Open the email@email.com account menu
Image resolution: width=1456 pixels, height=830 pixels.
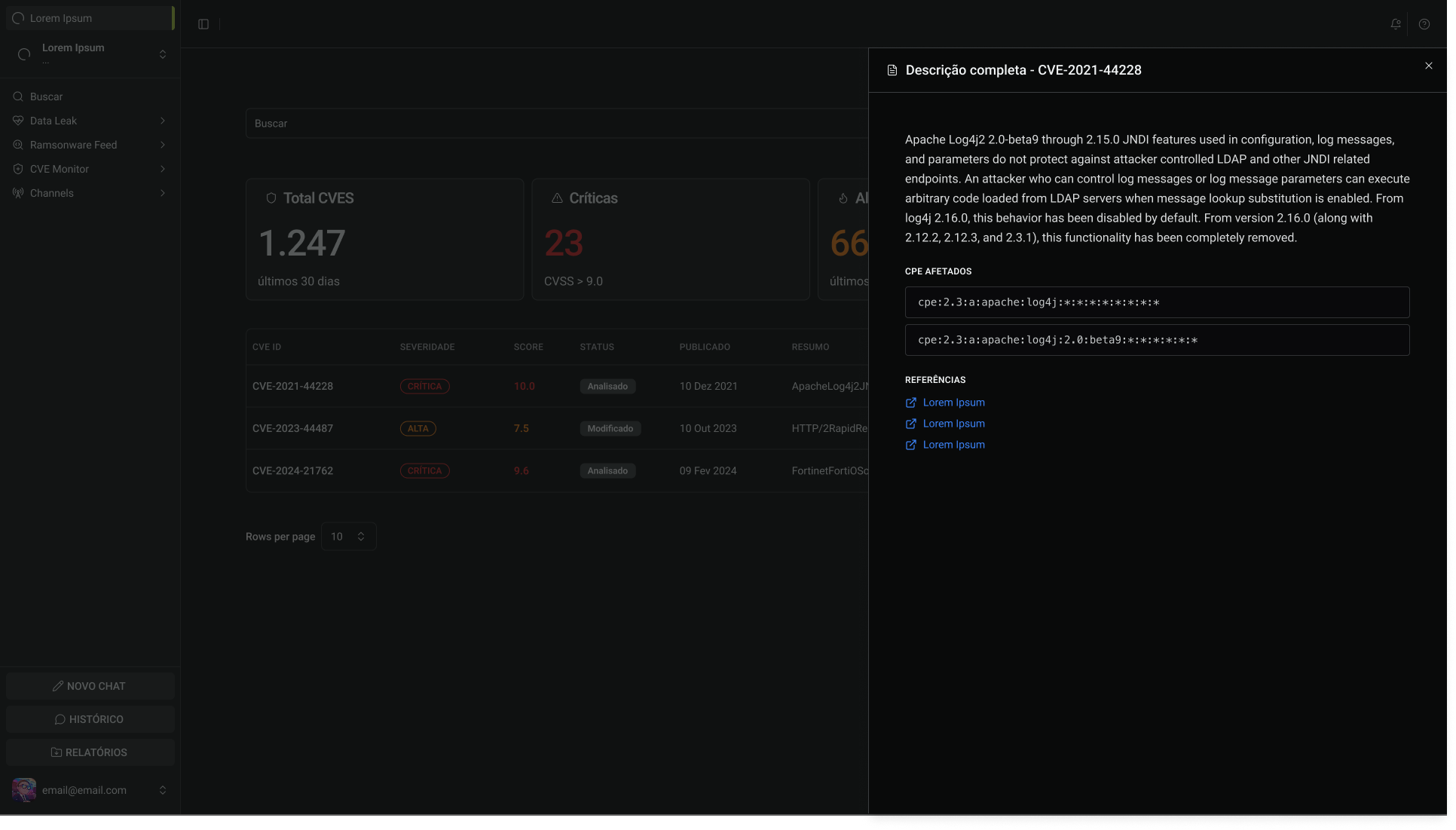click(x=90, y=790)
